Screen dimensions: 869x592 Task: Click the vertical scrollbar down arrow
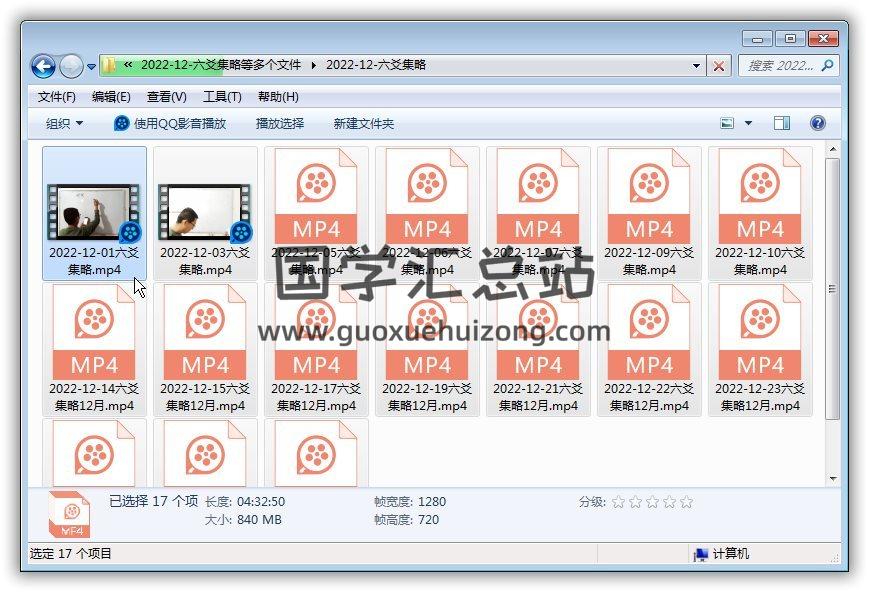pos(832,479)
